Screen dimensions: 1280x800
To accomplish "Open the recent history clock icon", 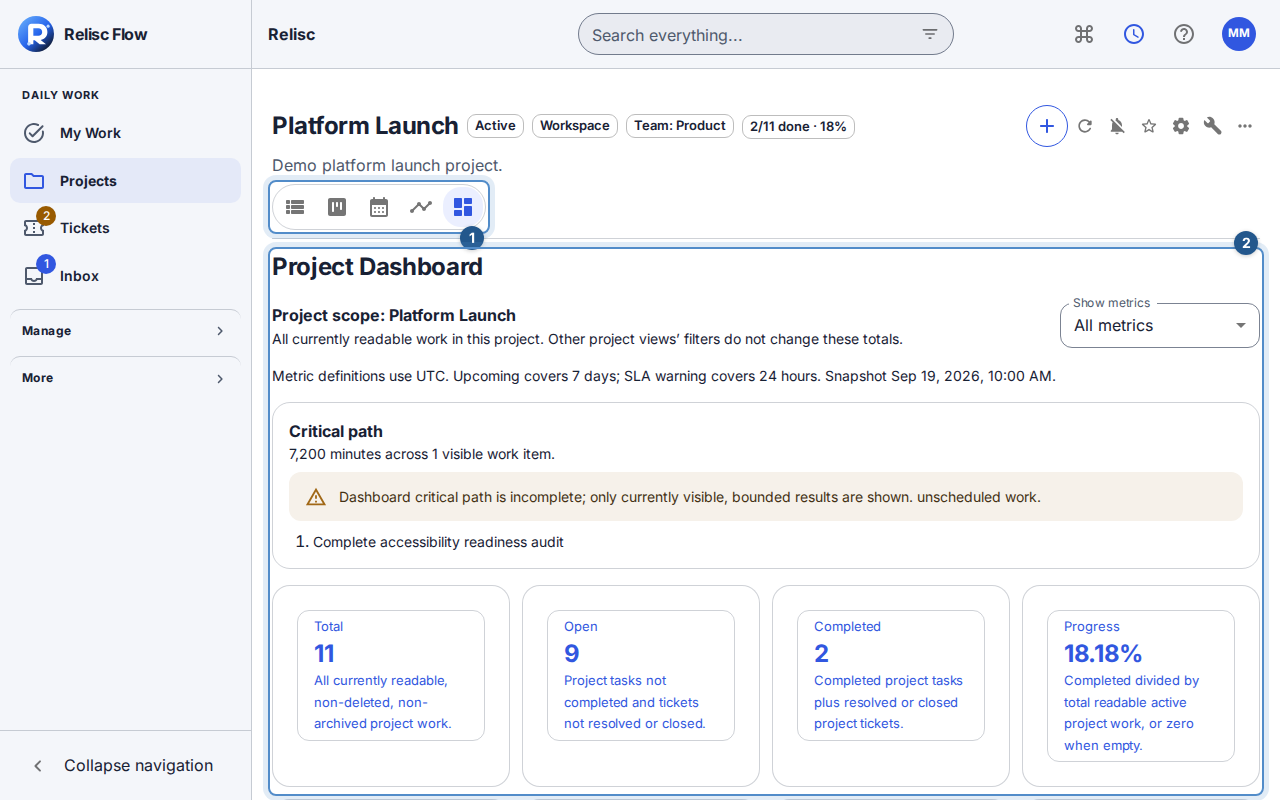I will tap(1134, 34).
